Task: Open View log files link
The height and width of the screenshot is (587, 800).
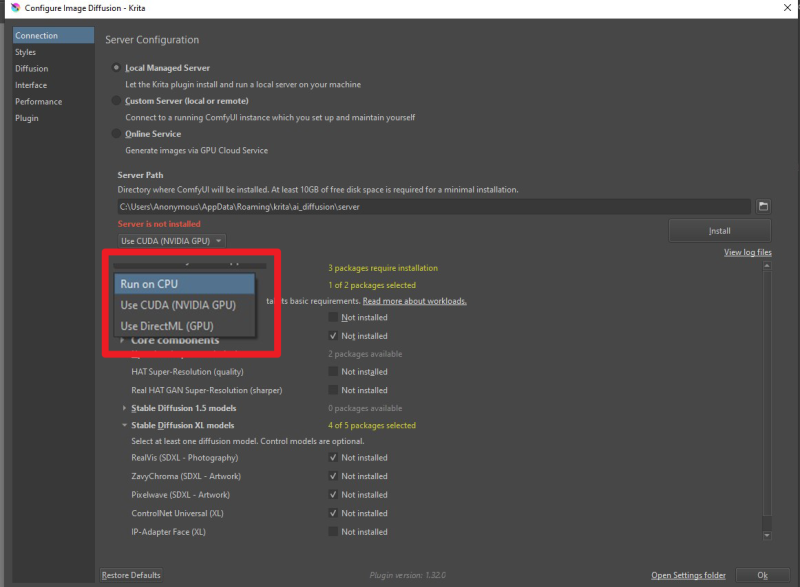Action: [x=747, y=252]
